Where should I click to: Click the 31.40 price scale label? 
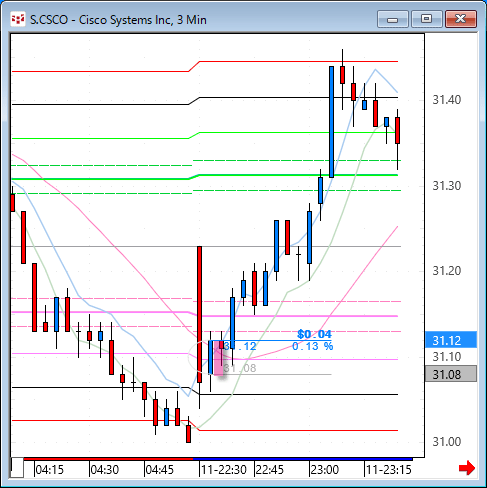(x=447, y=100)
